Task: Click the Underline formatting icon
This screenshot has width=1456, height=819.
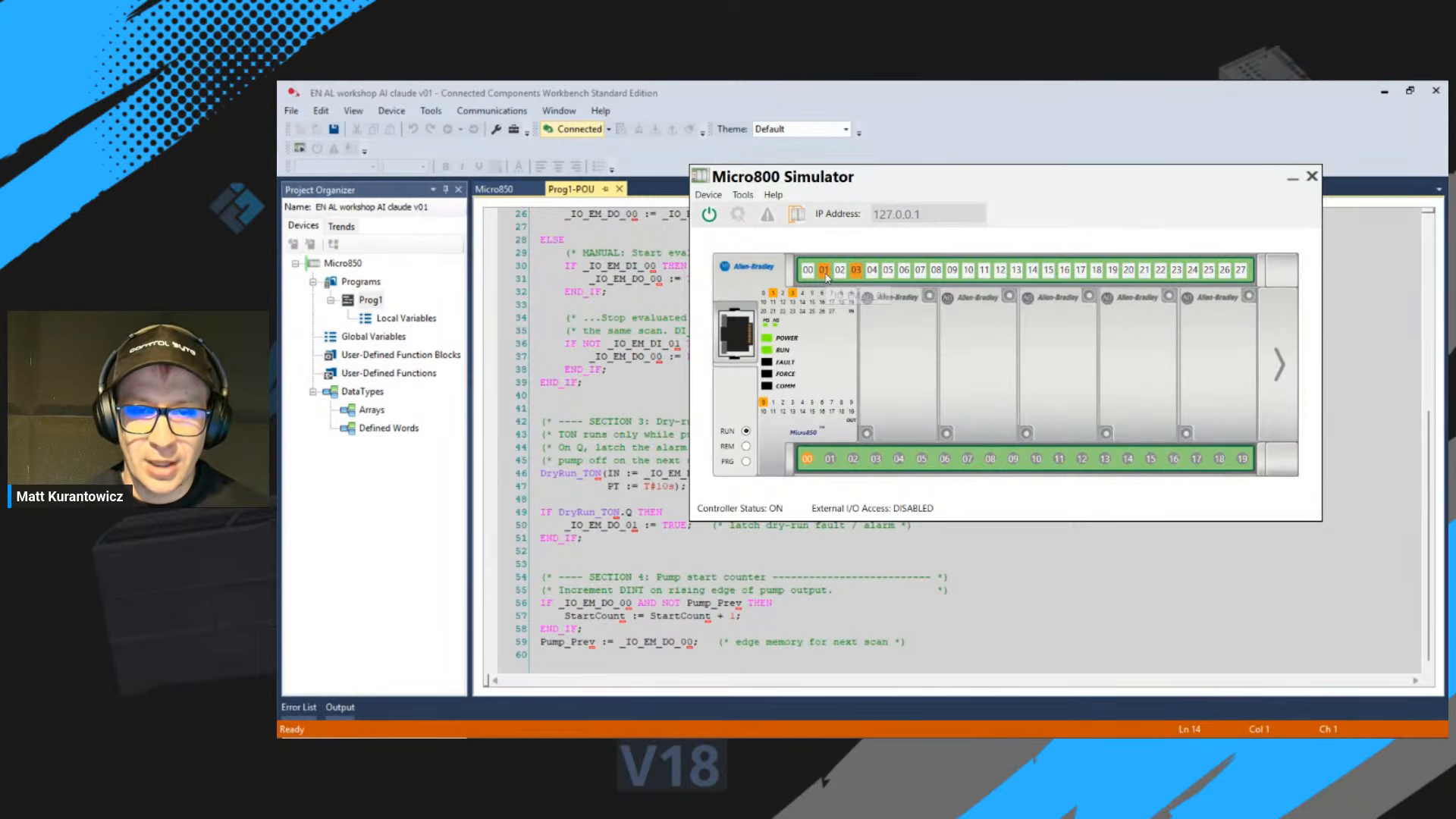Action: pyautogui.click(x=479, y=166)
